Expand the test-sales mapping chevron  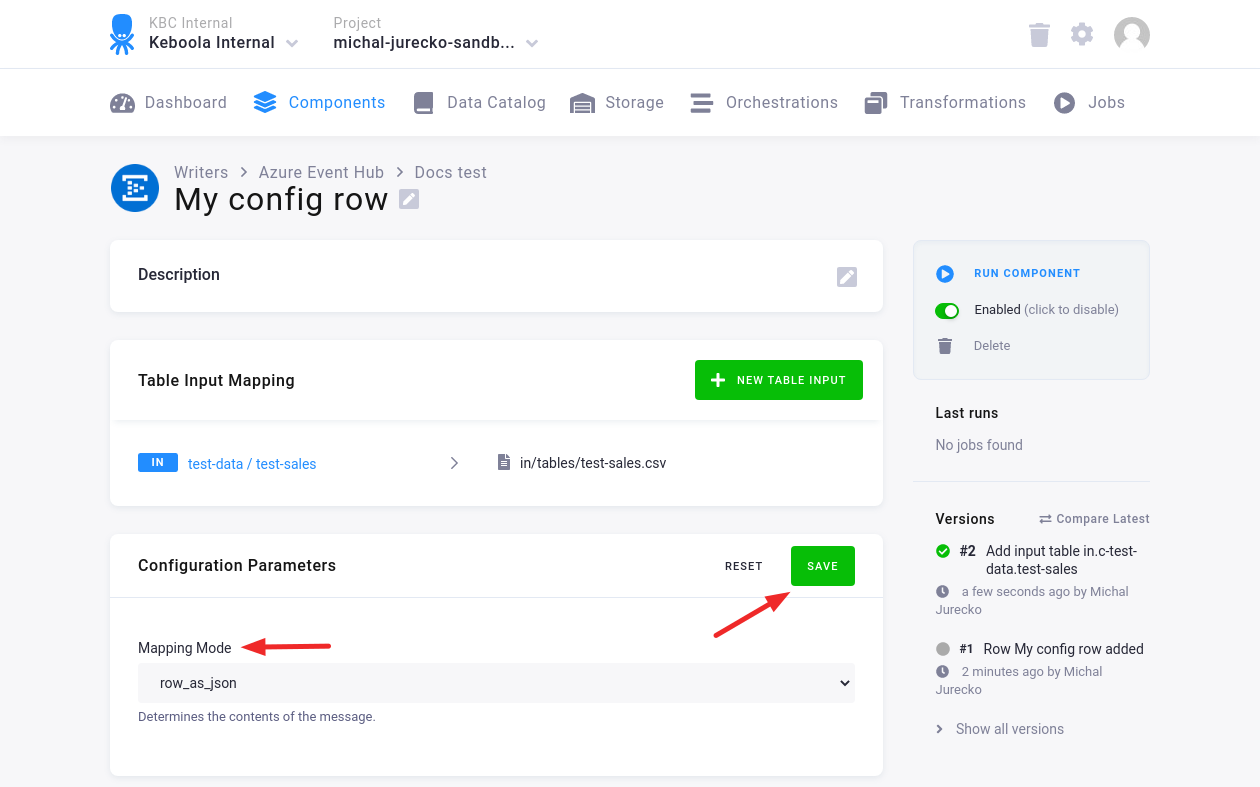(x=454, y=463)
